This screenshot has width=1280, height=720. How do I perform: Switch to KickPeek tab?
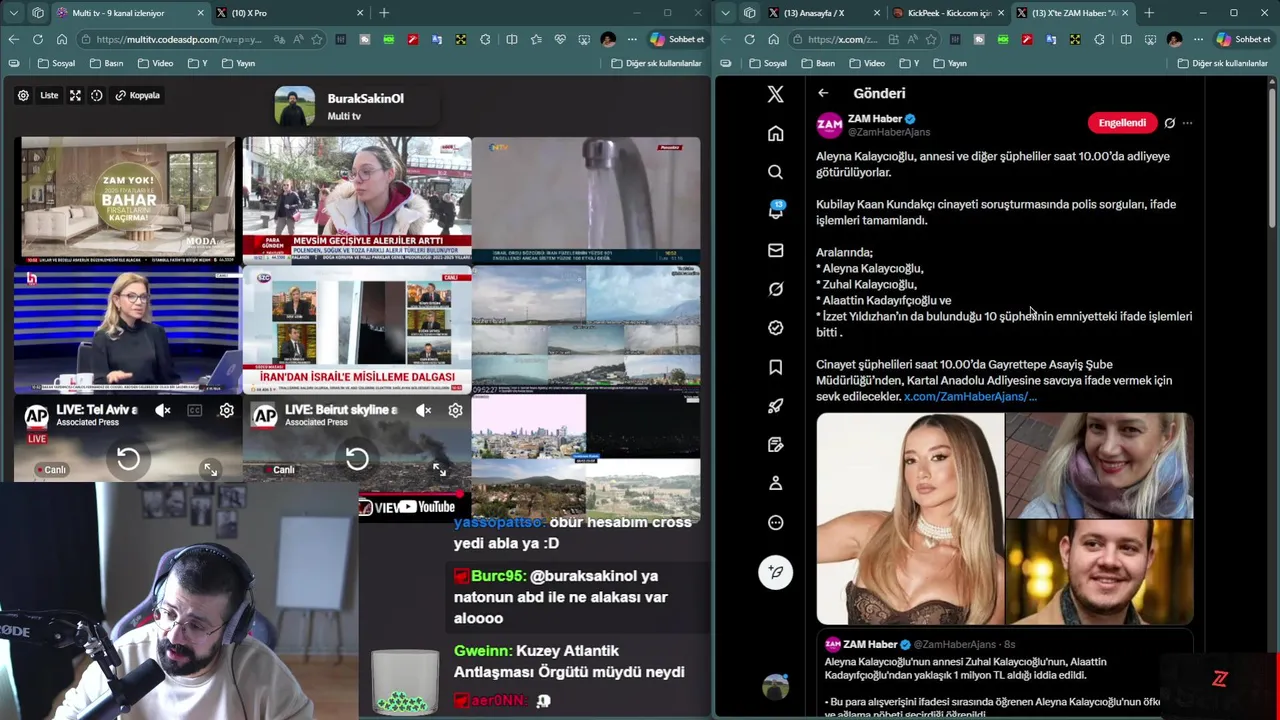click(x=948, y=13)
